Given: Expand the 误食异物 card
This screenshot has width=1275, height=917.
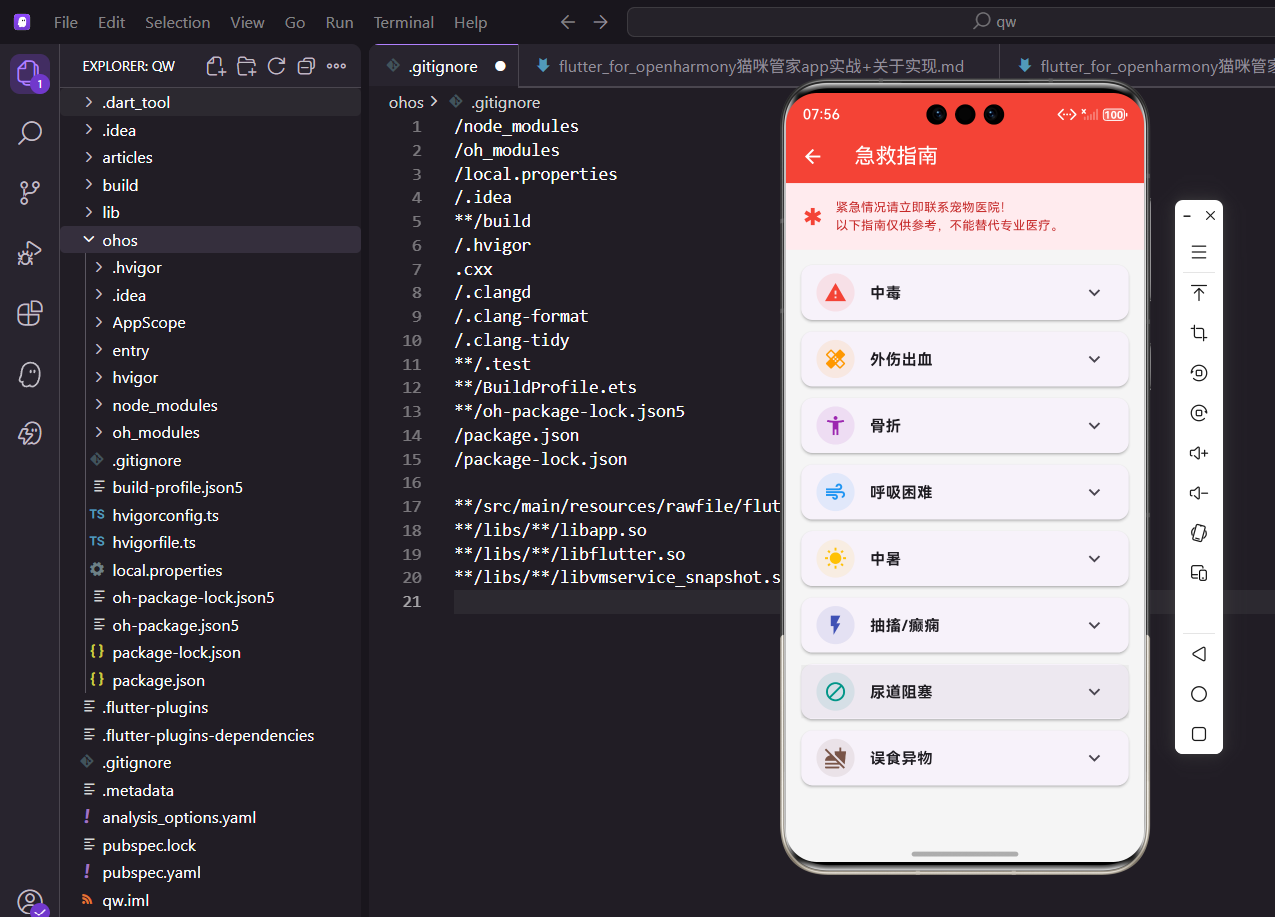Looking at the screenshot, I should 965,758.
